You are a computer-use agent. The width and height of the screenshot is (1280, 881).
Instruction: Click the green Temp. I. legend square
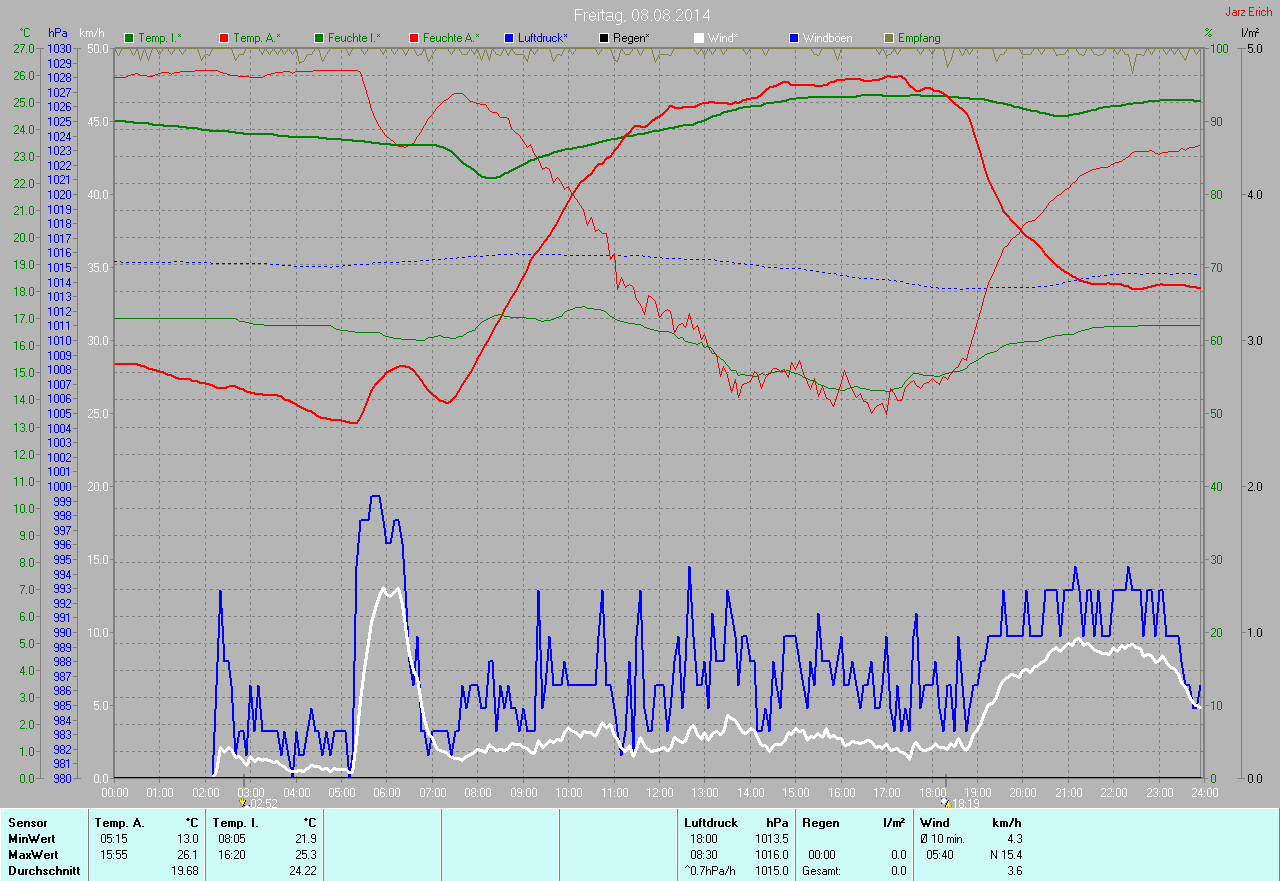[128, 38]
